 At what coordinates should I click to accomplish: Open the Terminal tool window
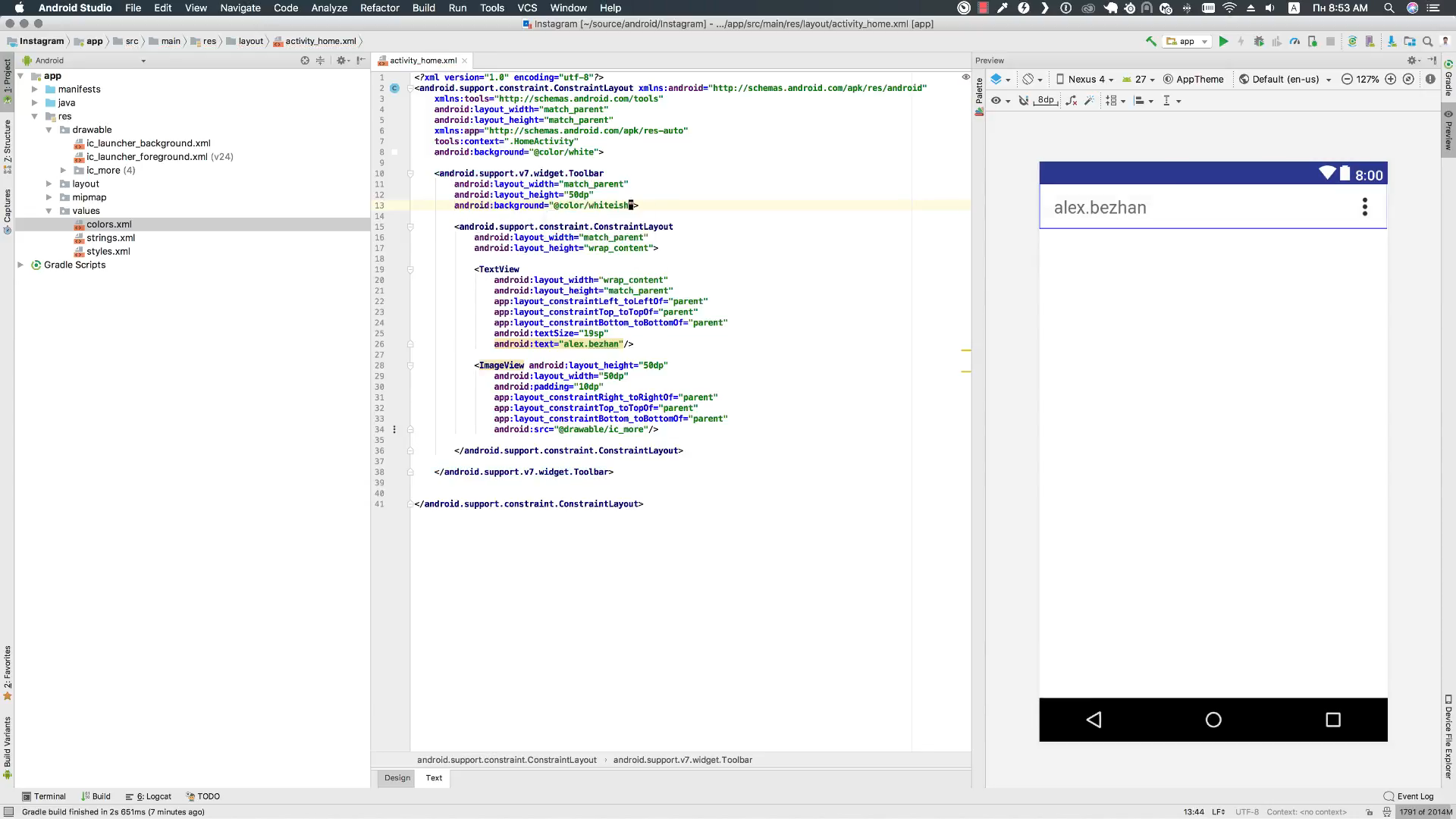(x=44, y=797)
